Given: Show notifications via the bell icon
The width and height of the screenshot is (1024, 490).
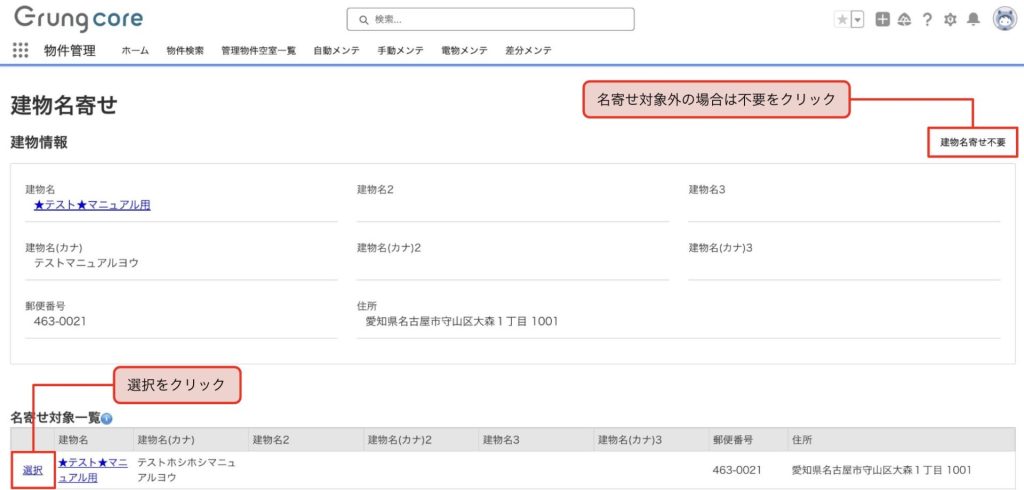Looking at the screenshot, I should coord(973,20).
